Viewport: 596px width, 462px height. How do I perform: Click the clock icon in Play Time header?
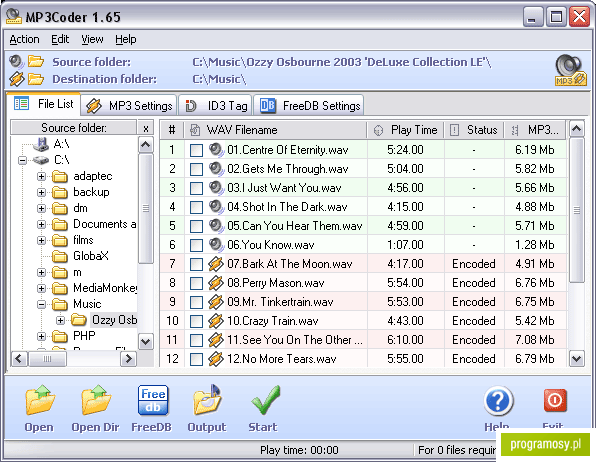coord(378,130)
